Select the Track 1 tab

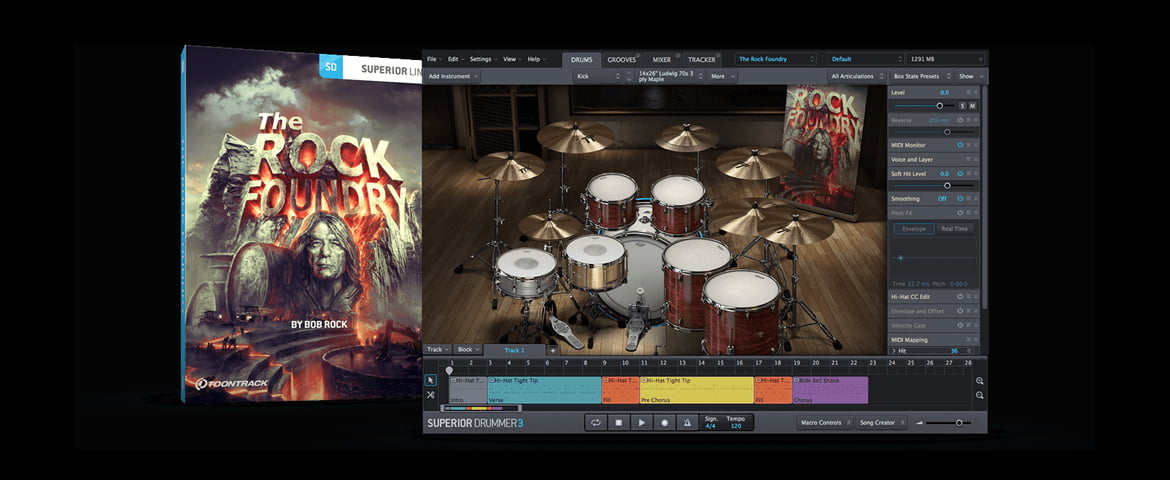pyautogui.click(x=515, y=350)
